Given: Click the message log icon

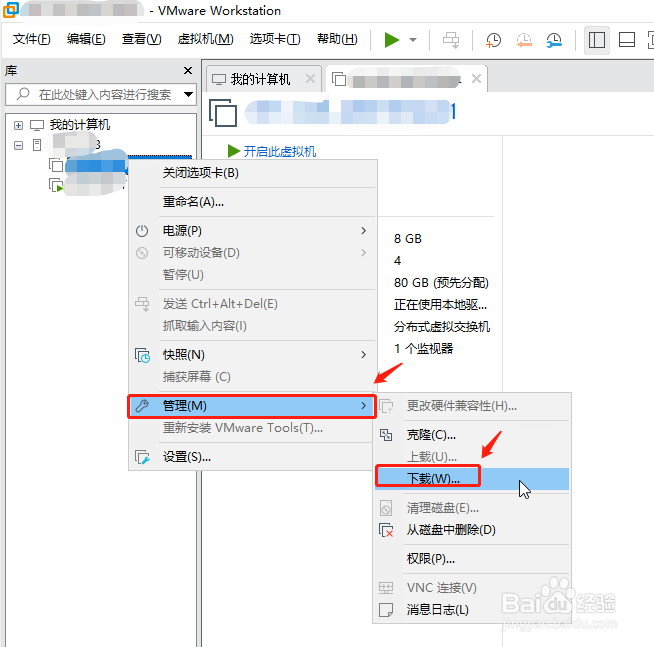Looking at the screenshot, I should 386,610.
